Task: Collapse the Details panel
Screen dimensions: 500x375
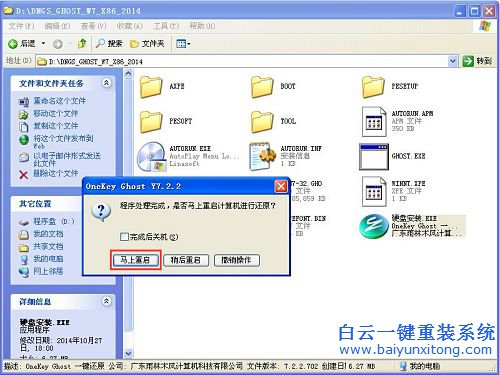Action: [x=106, y=301]
